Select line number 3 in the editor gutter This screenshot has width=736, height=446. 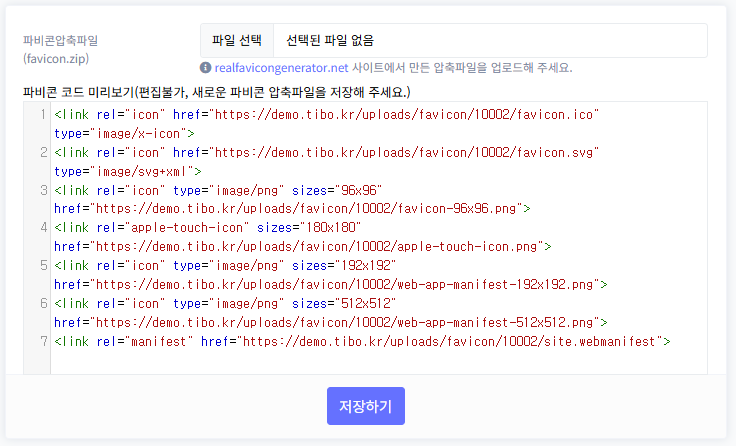click(42, 190)
